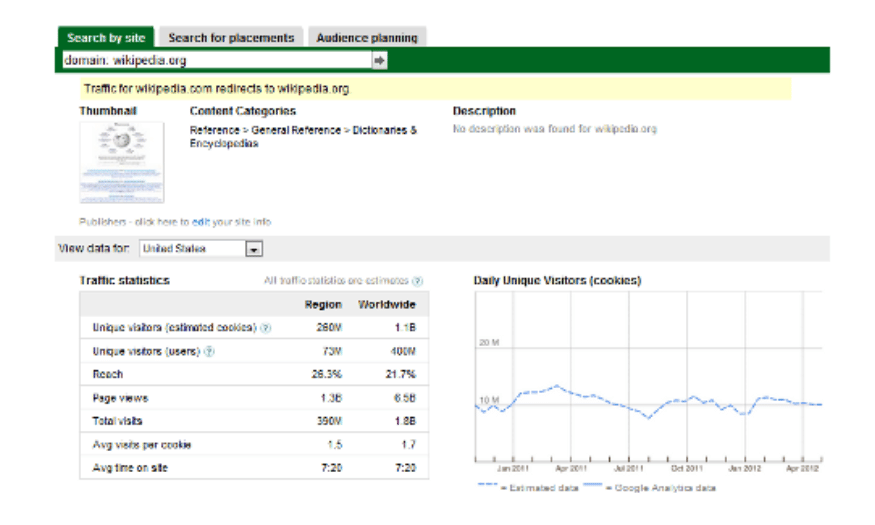Click Worldwide reach value 21.7%
The width and height of the screenshot is (875, 525).
[x=401, y=374]
